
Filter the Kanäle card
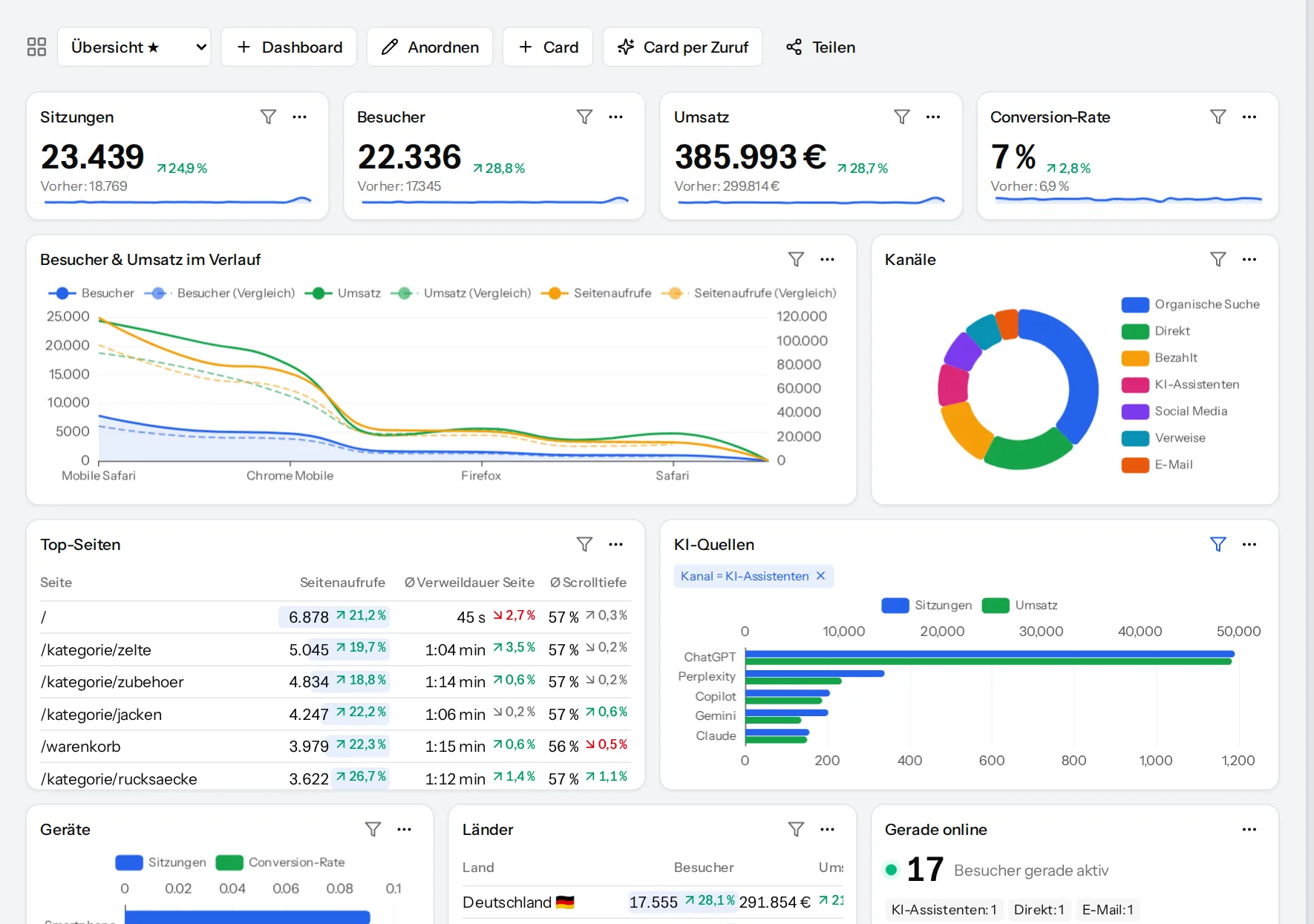point(1218,259)
